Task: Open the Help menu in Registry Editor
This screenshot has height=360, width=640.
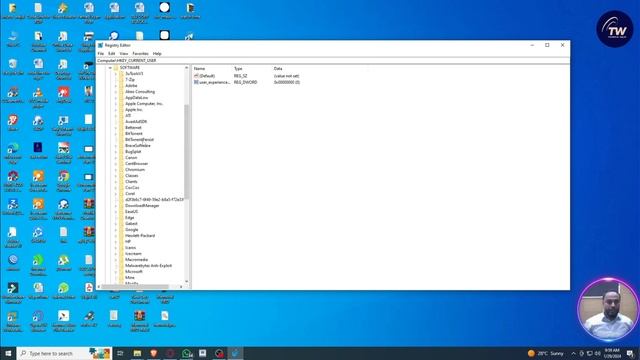Action: point(157,53)
